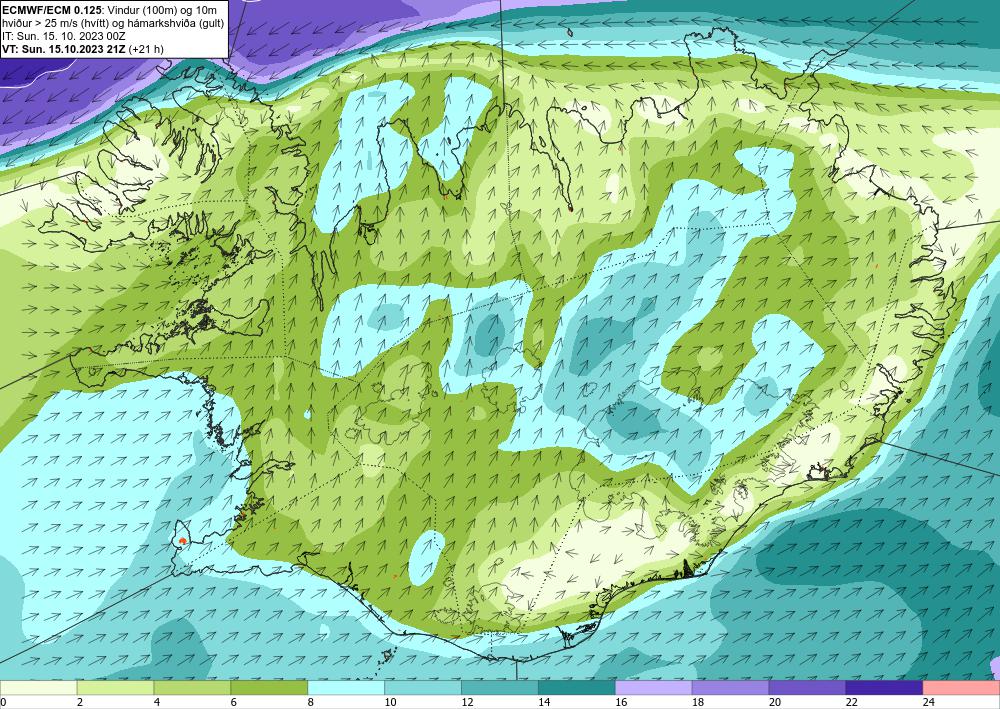Select the violet 20–22 m/s legend swatch
Image resolution: width=1000 pixels, height=709 pixels.
[x=807, y=688]
